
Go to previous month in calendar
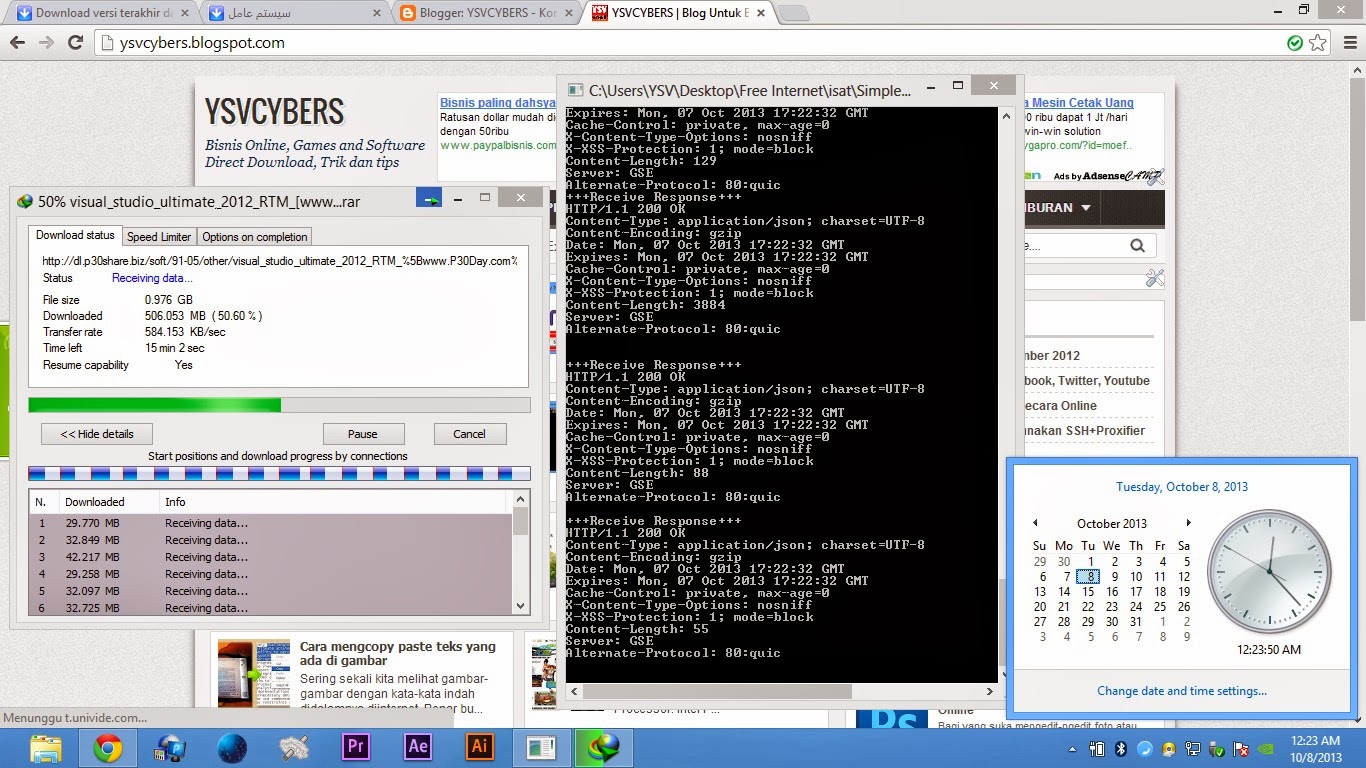(x=1035, y=523)
